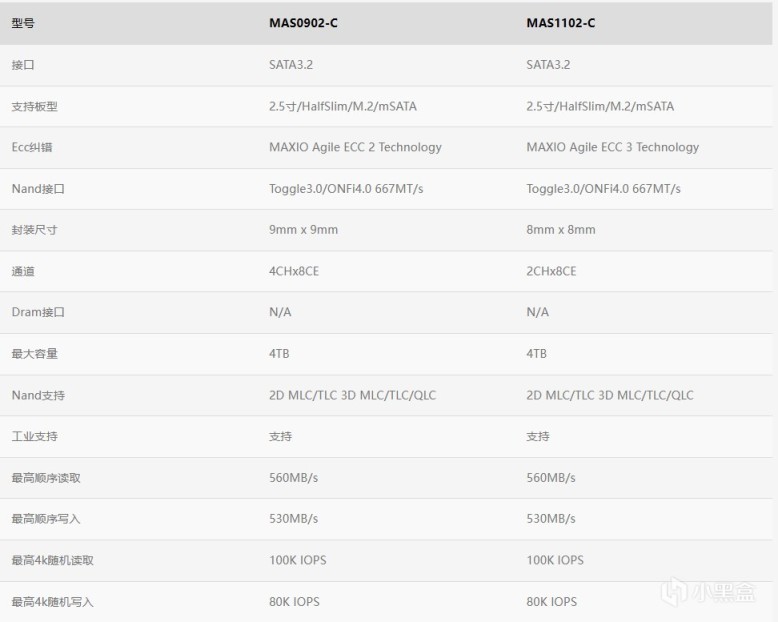778x622 pixels.
Task: Select the 2CHx8CE channel value
Action: pos(551,271)
